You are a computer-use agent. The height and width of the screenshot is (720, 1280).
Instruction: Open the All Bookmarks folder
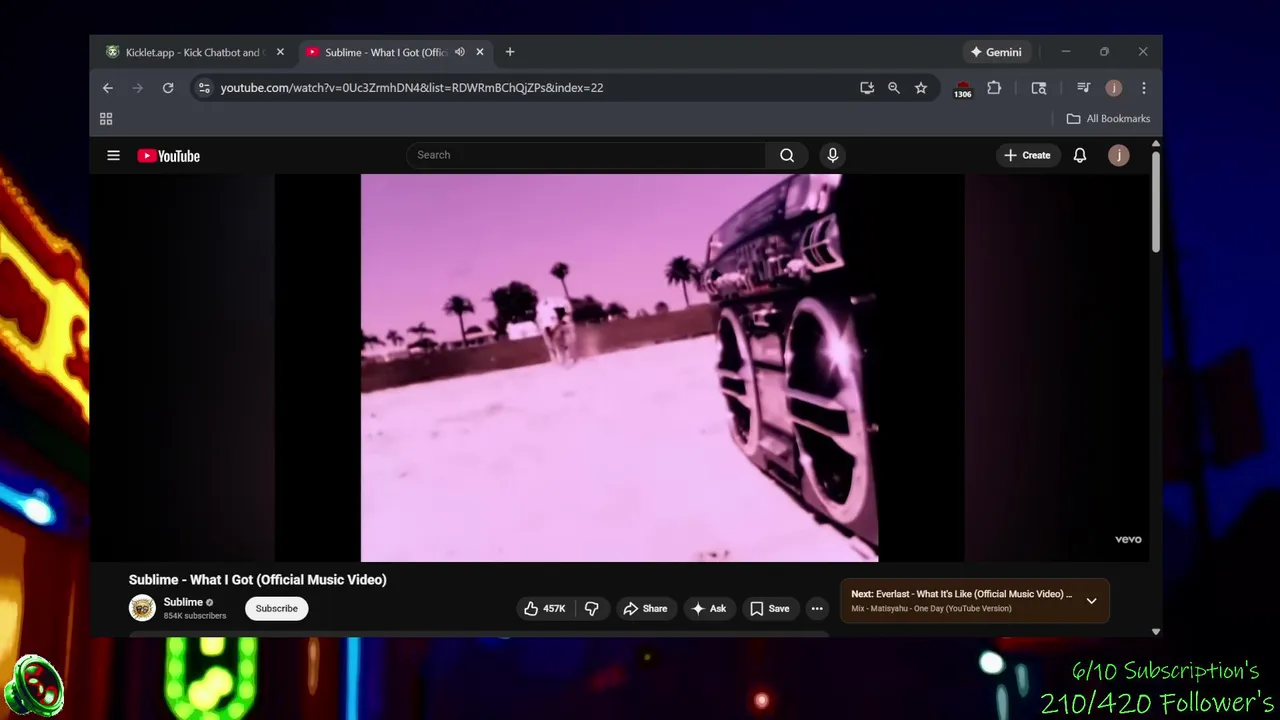point(1108,119)
